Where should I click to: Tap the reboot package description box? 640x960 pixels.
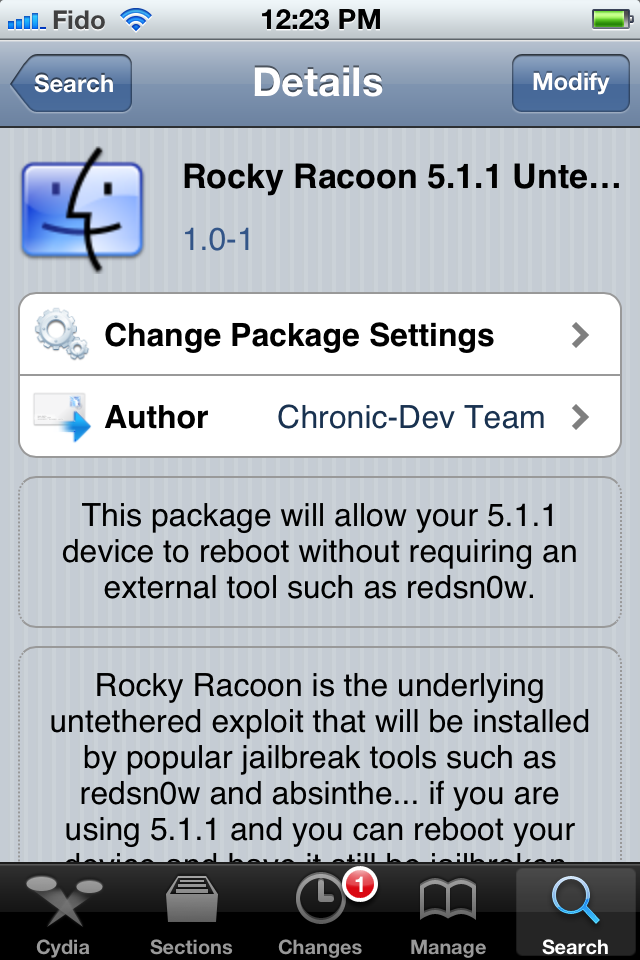pyautogui.click(x=320, y=552)
